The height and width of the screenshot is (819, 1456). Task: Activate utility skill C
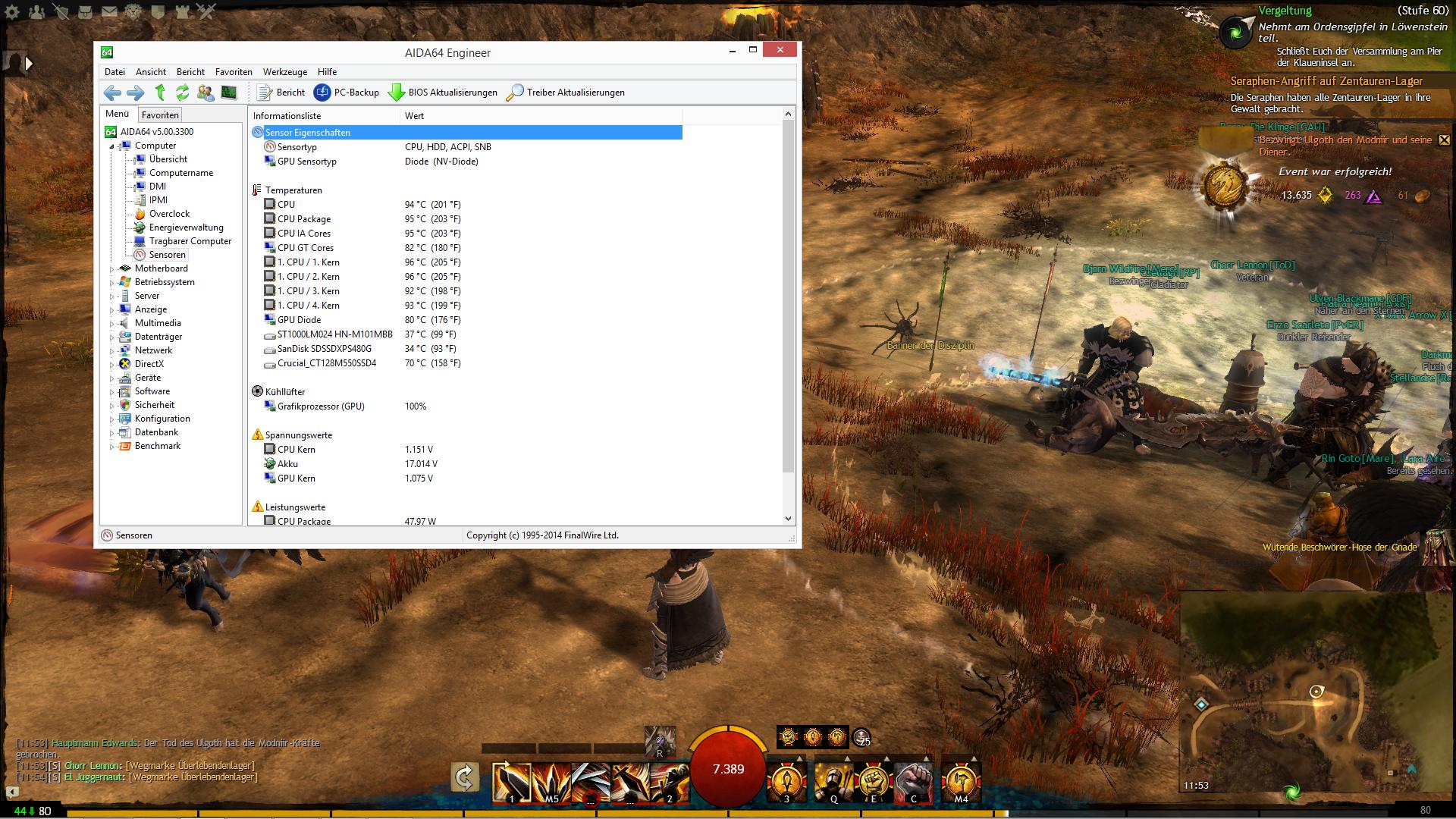[x=914, y=783]
